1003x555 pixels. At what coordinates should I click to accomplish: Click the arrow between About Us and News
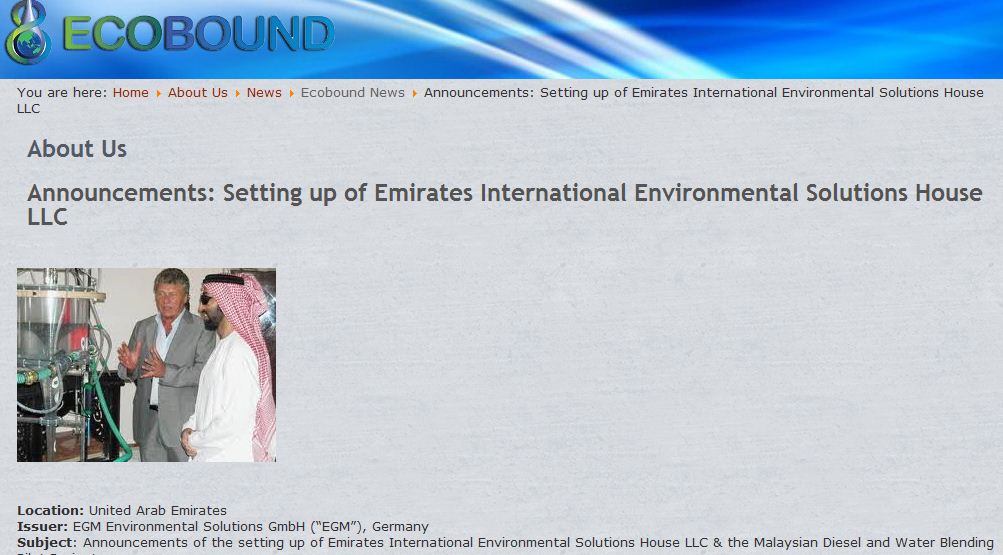tap(238, 93)
